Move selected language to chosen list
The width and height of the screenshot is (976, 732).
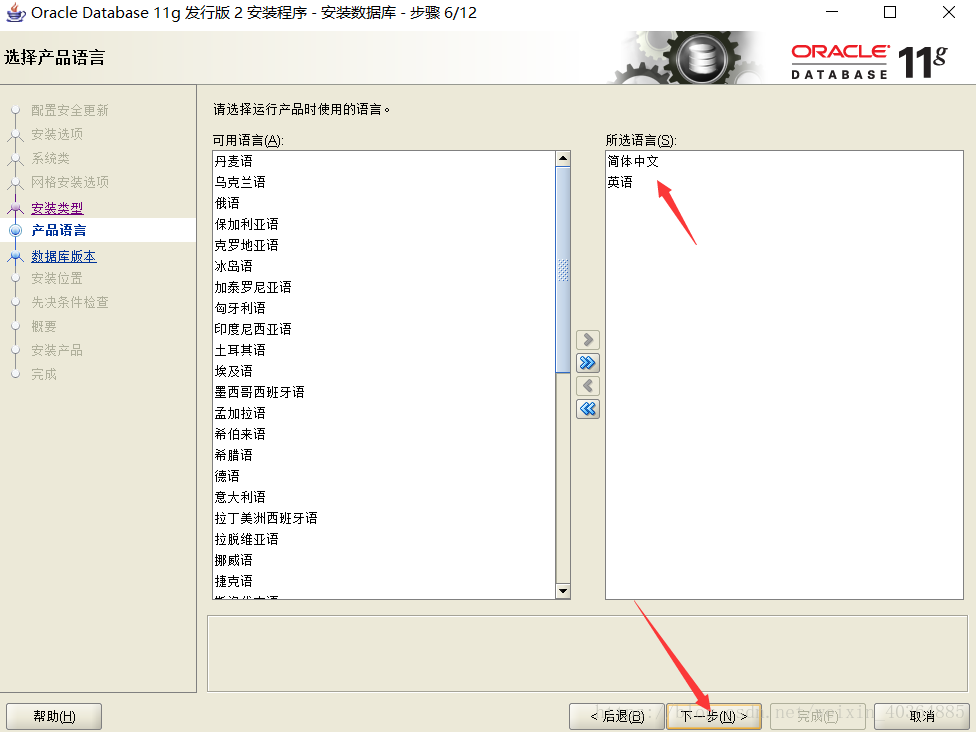tap(588, 340)
